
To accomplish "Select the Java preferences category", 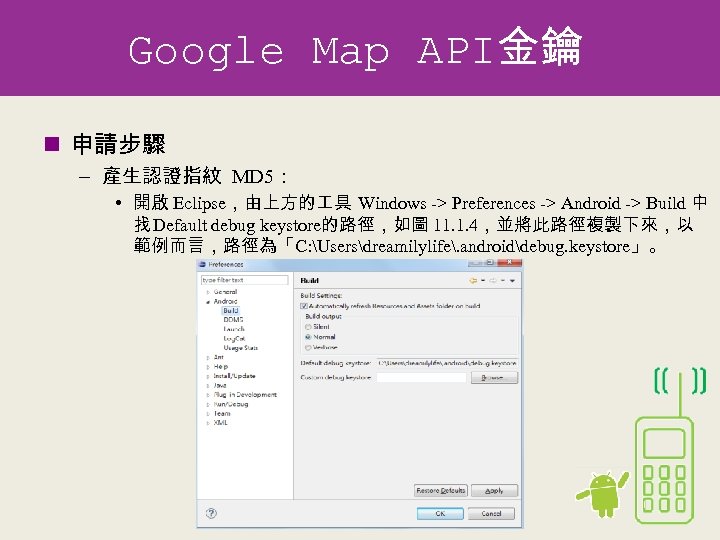I will click(x=220, y=386).
